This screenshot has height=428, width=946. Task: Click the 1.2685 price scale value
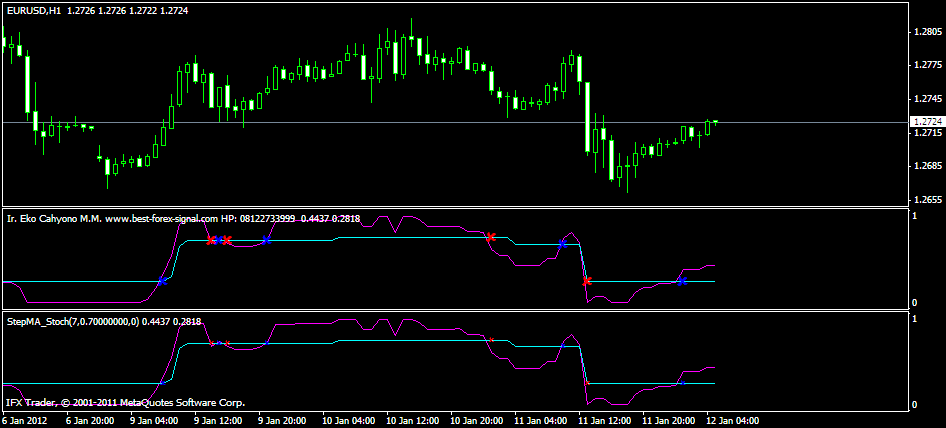(x=927, y=166)
